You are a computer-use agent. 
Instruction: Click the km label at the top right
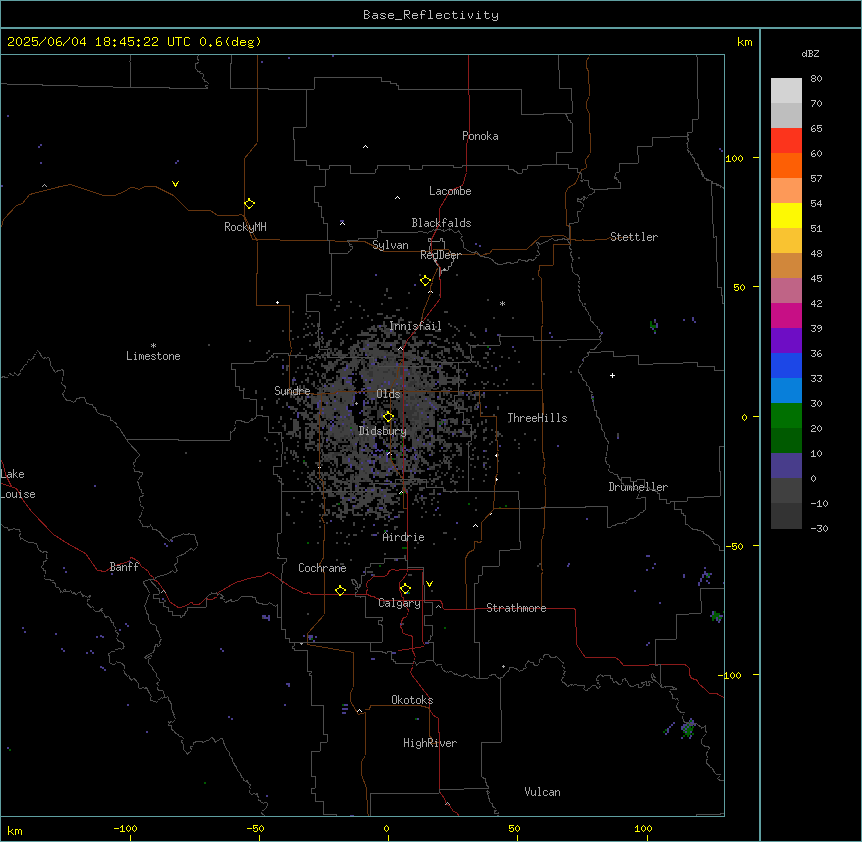point(744,42)
